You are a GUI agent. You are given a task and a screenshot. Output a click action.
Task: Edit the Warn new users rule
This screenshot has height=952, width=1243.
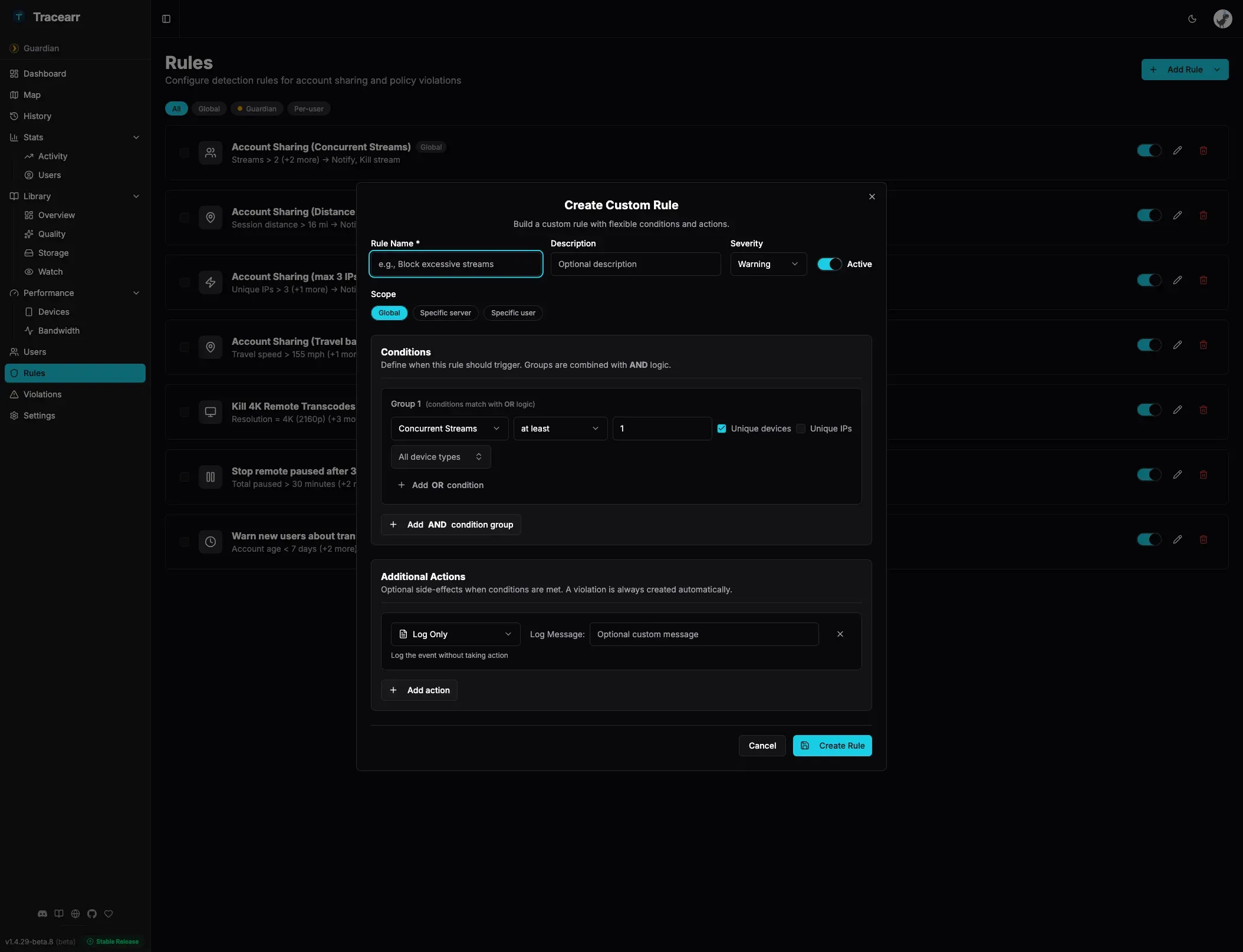click(1177, 539)
